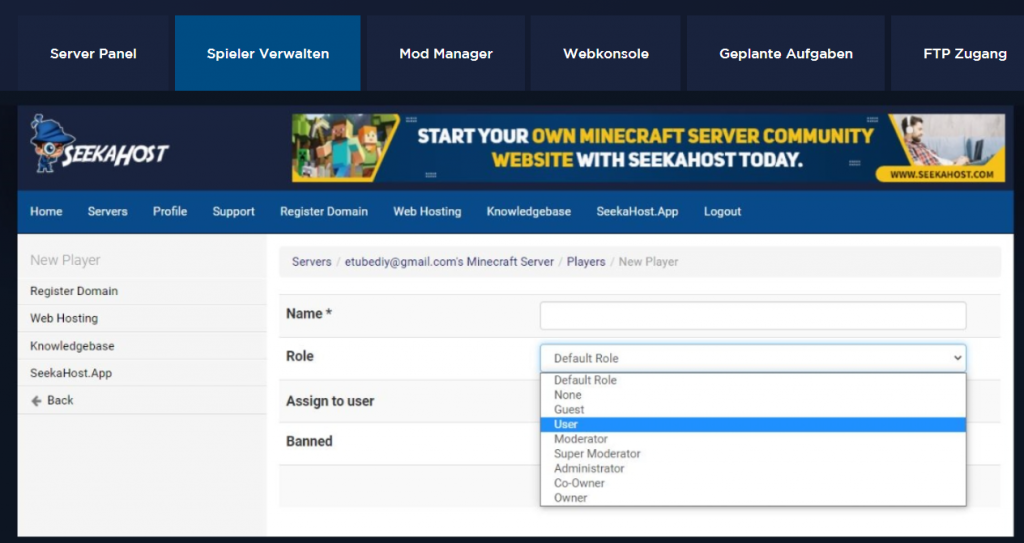Go to the Webkonsole tab
Screen dimensions: 1024x543
point(605,54)
